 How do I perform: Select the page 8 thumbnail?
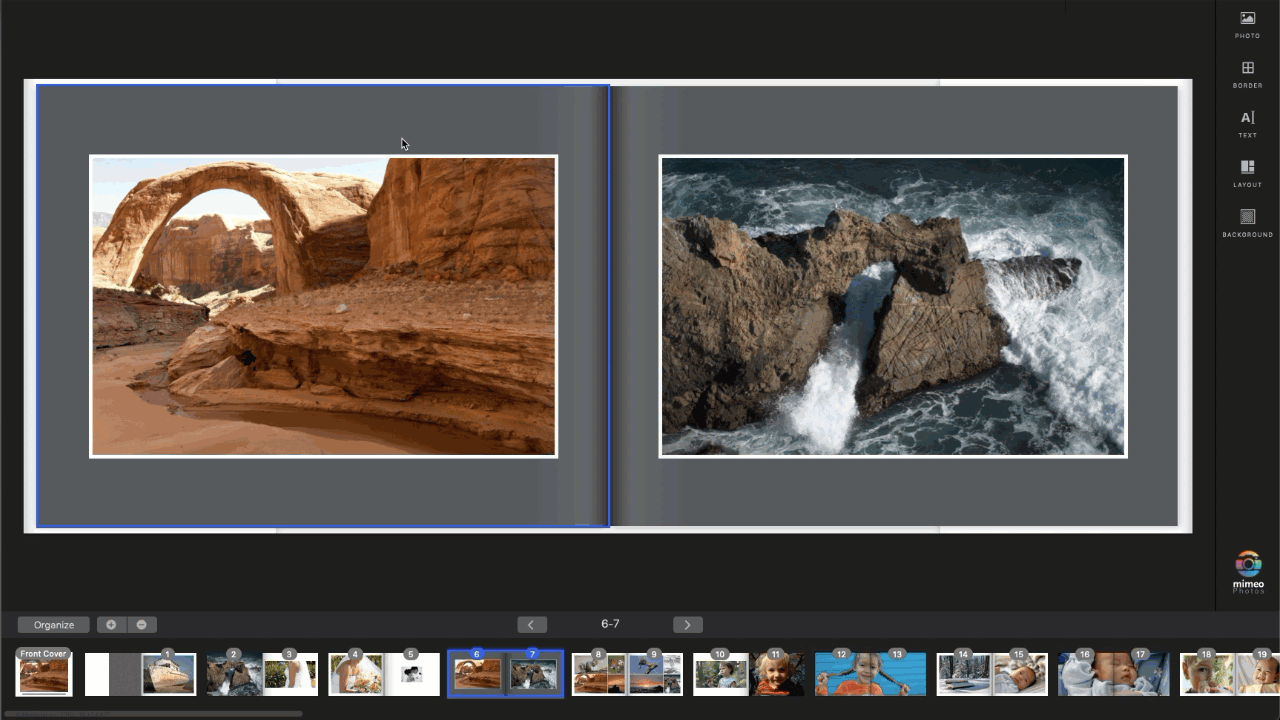click(600, 674)
